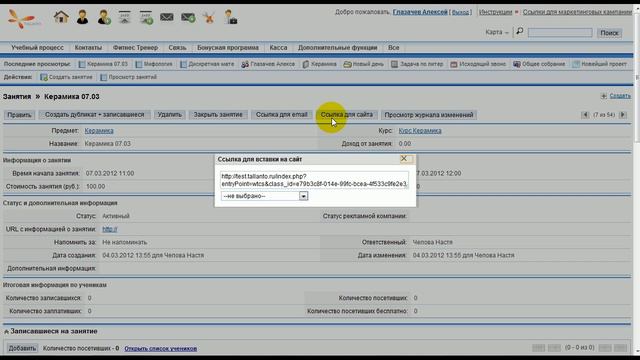The height and width of the screenshot is (360, 640).
Task: Click the Создать link at top right
Action: [x=620, y=96]
